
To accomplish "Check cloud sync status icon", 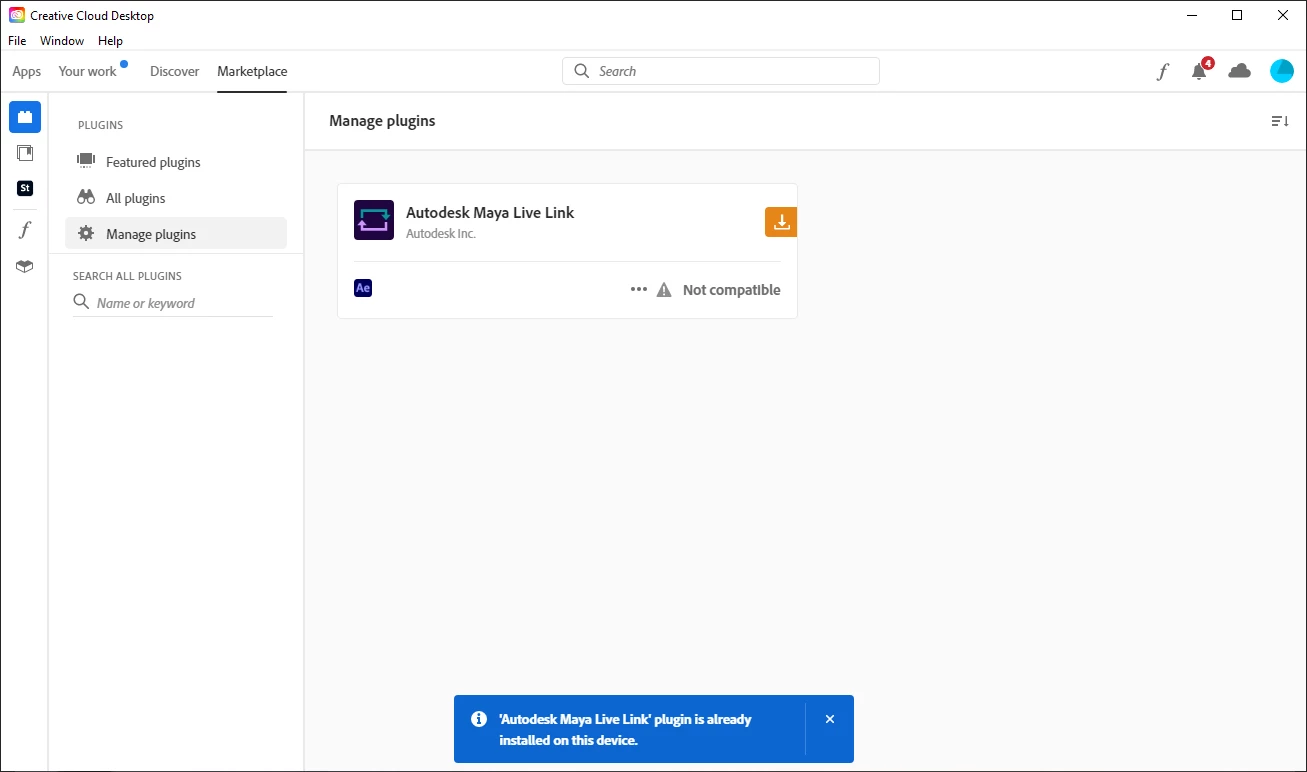I will 1240,71.
